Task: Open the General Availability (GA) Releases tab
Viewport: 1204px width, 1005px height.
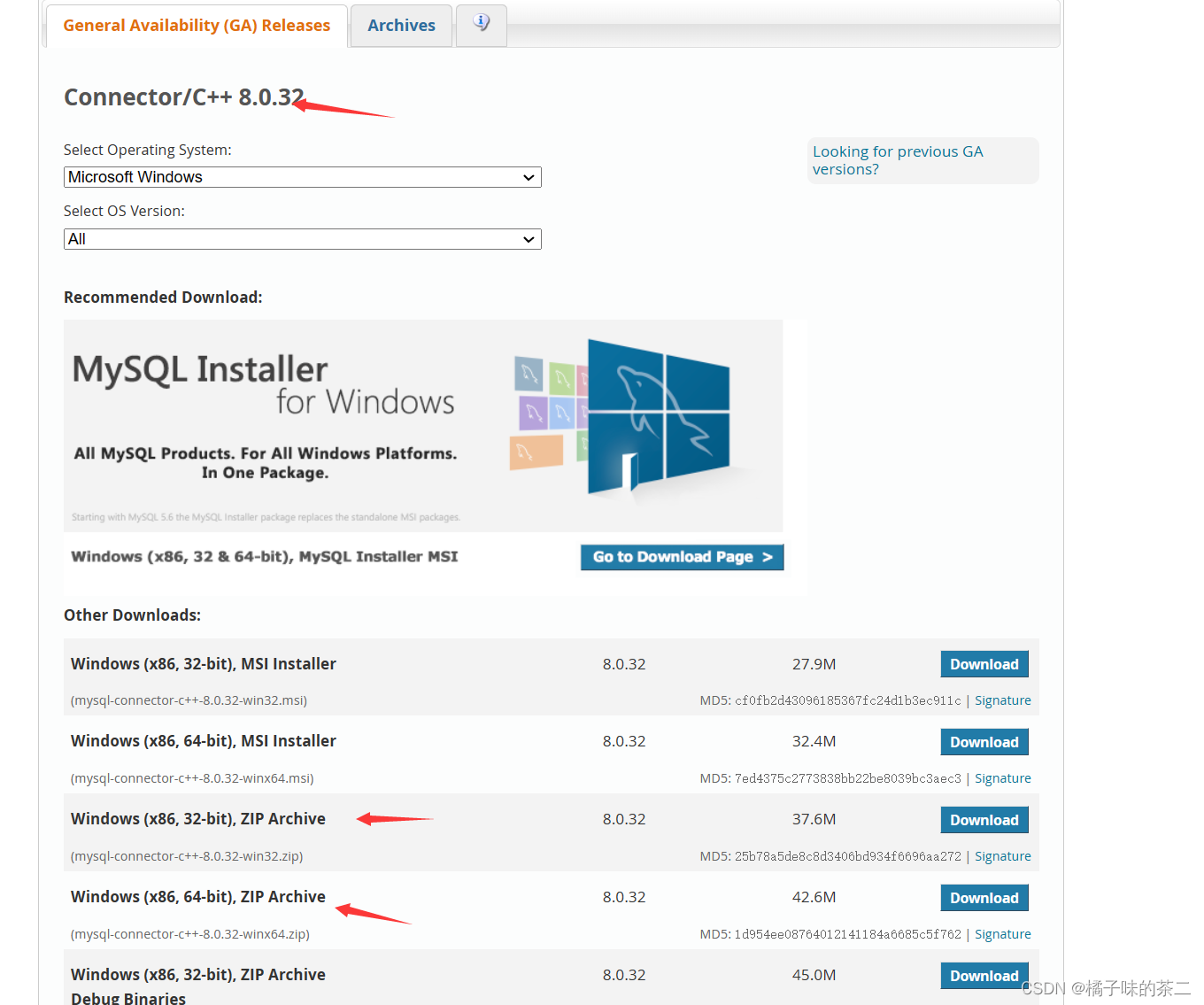Action: click(197, 26)
